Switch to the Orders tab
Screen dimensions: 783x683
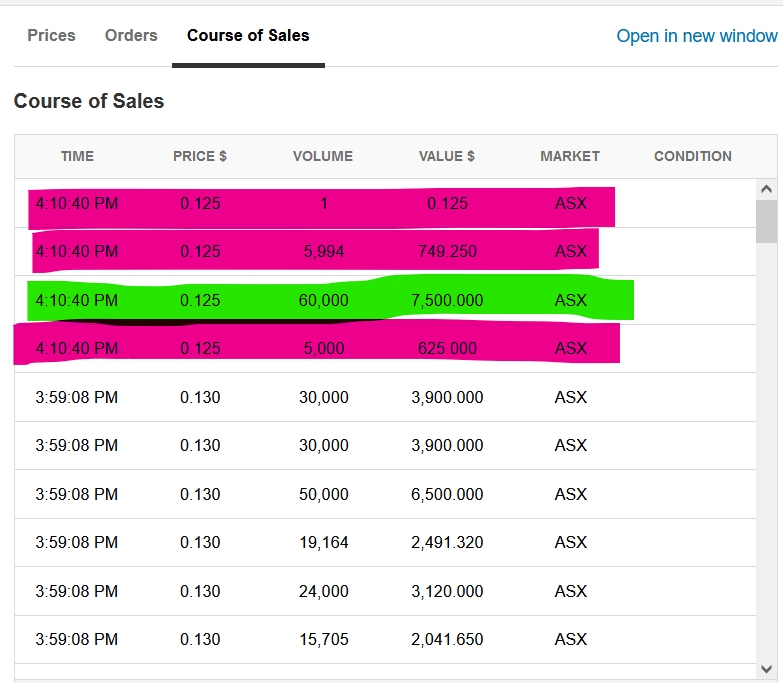click(x=131, y=35)
